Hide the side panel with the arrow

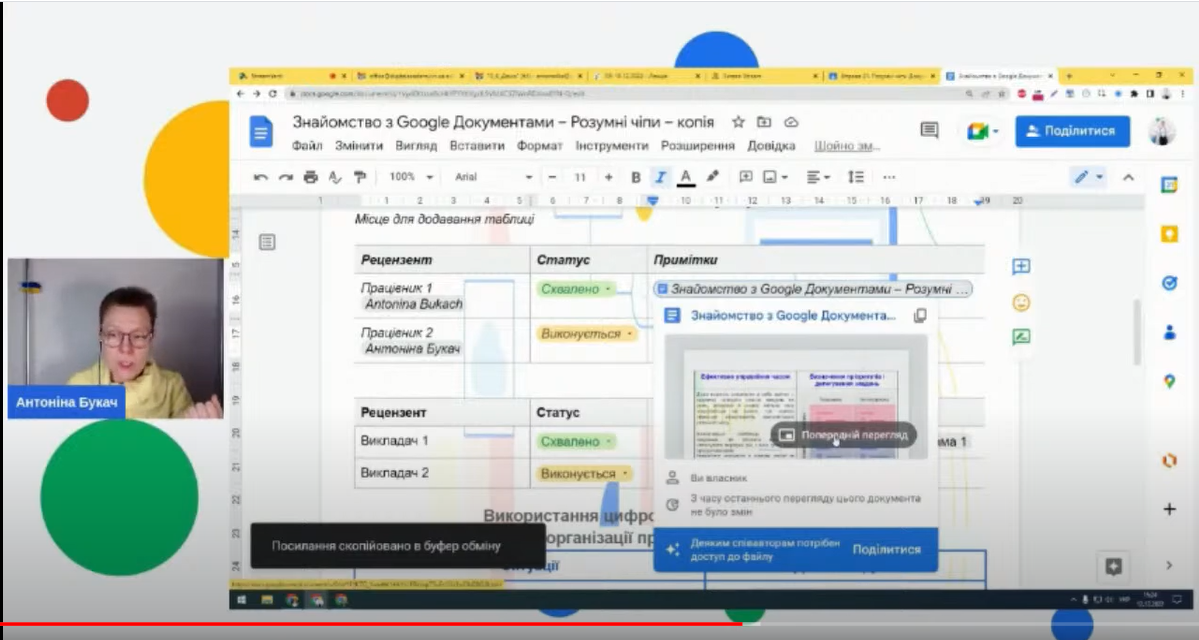click(x=1169, y=565)
